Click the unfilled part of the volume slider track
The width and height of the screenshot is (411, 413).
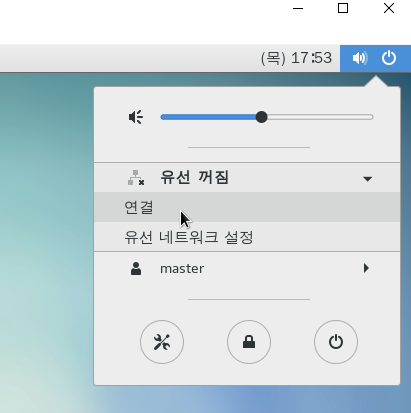coord(320,117)
